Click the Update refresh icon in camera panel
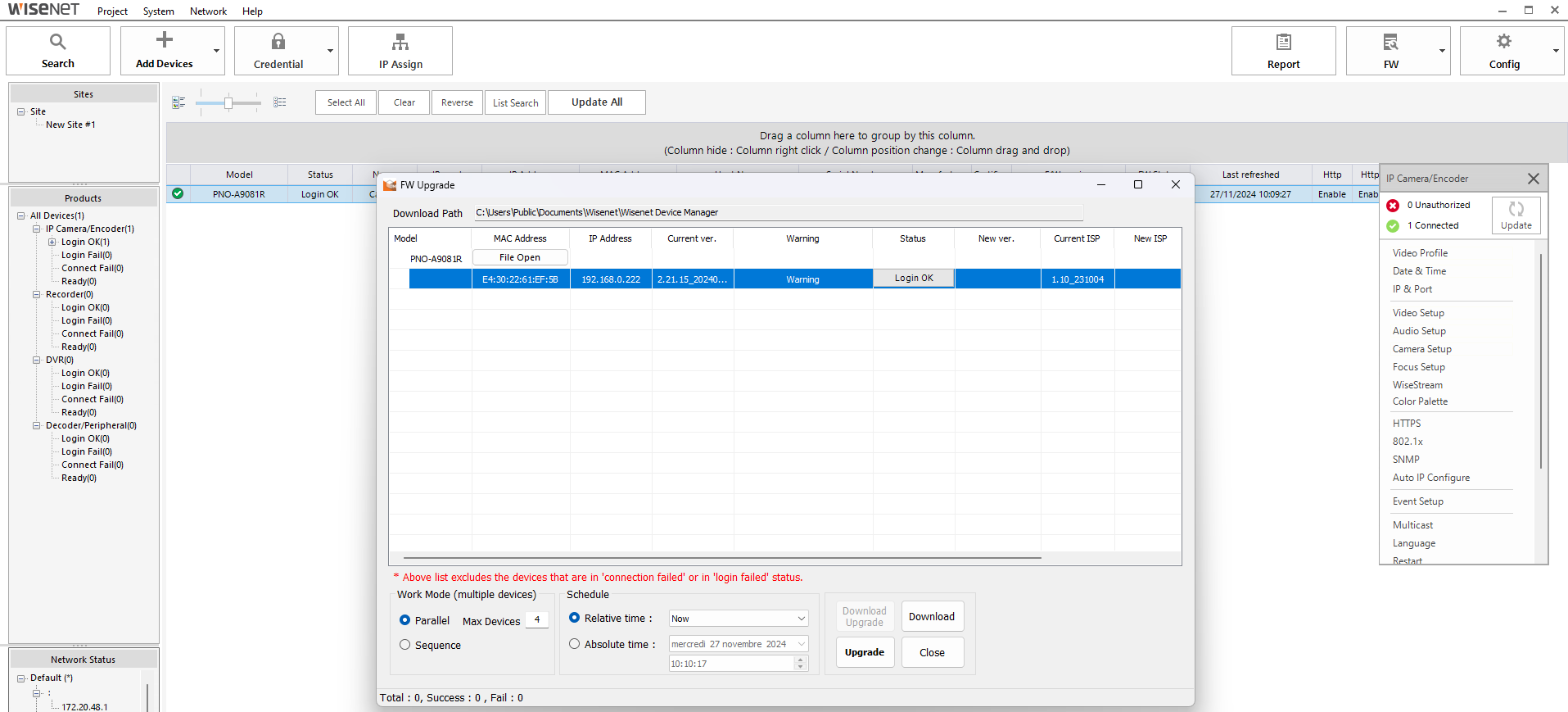 1516,209
